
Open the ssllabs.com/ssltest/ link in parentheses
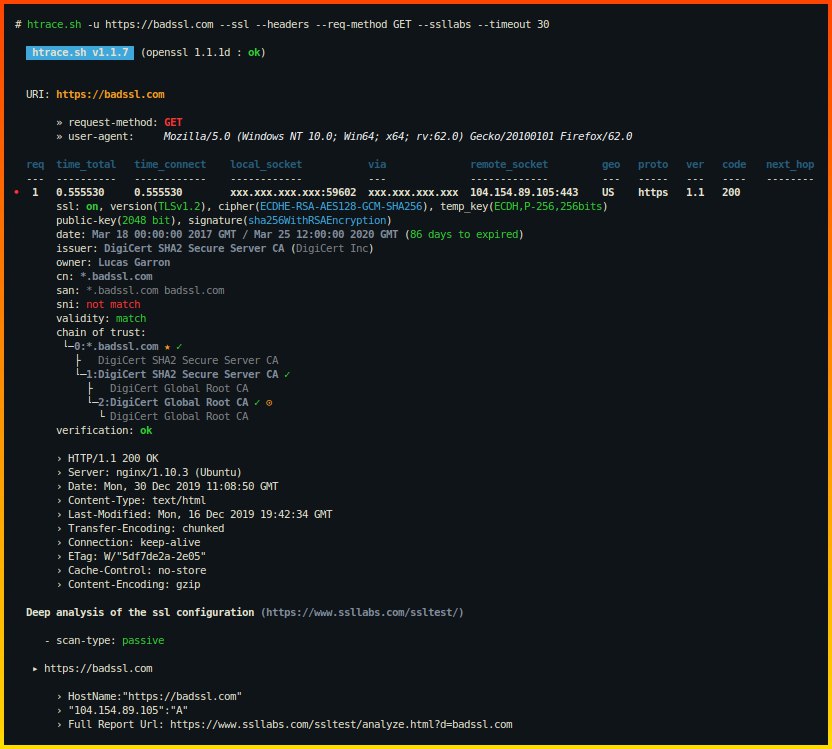click(x=362, y=613)
